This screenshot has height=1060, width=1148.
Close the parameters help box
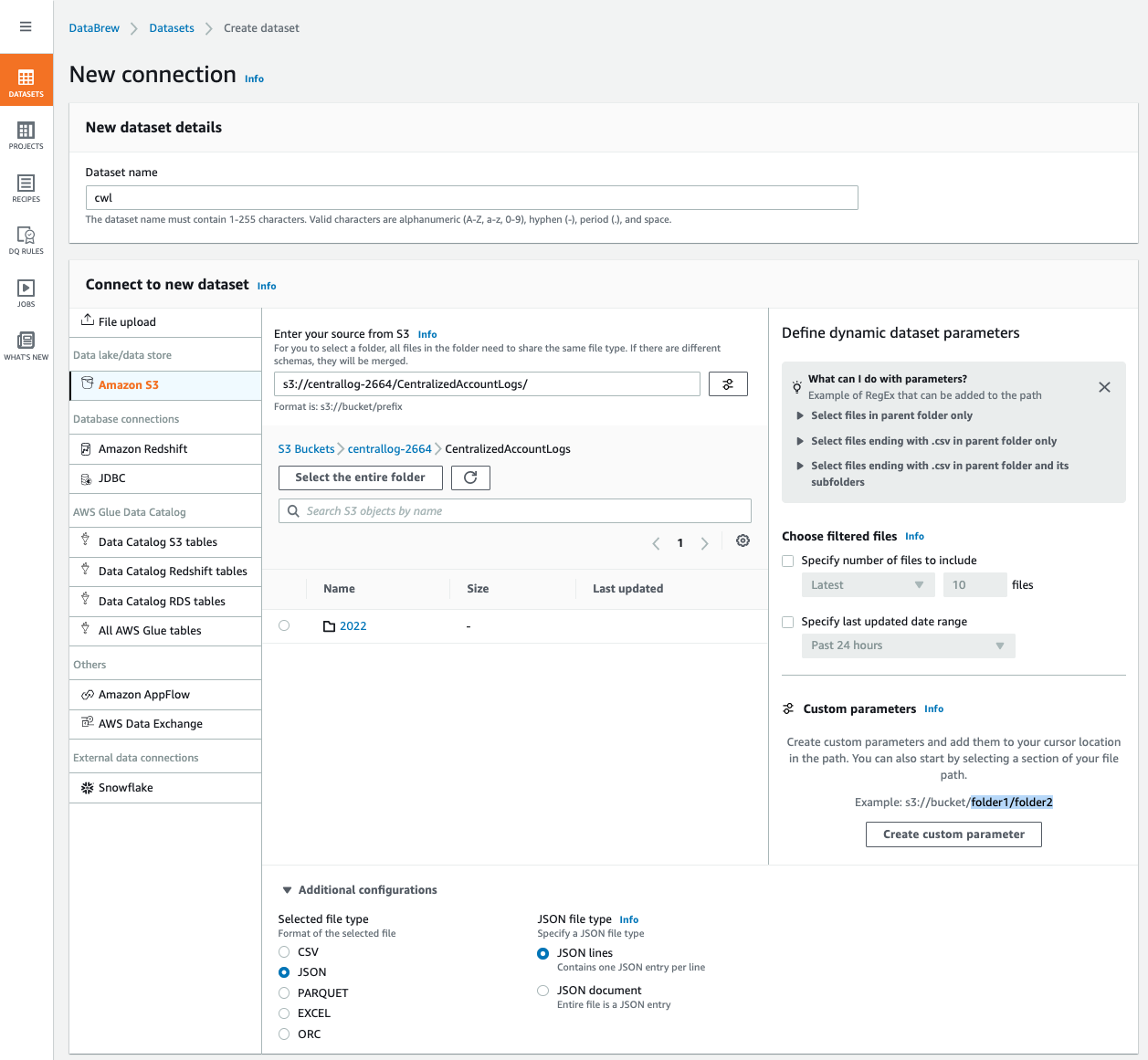(1104, 387)
